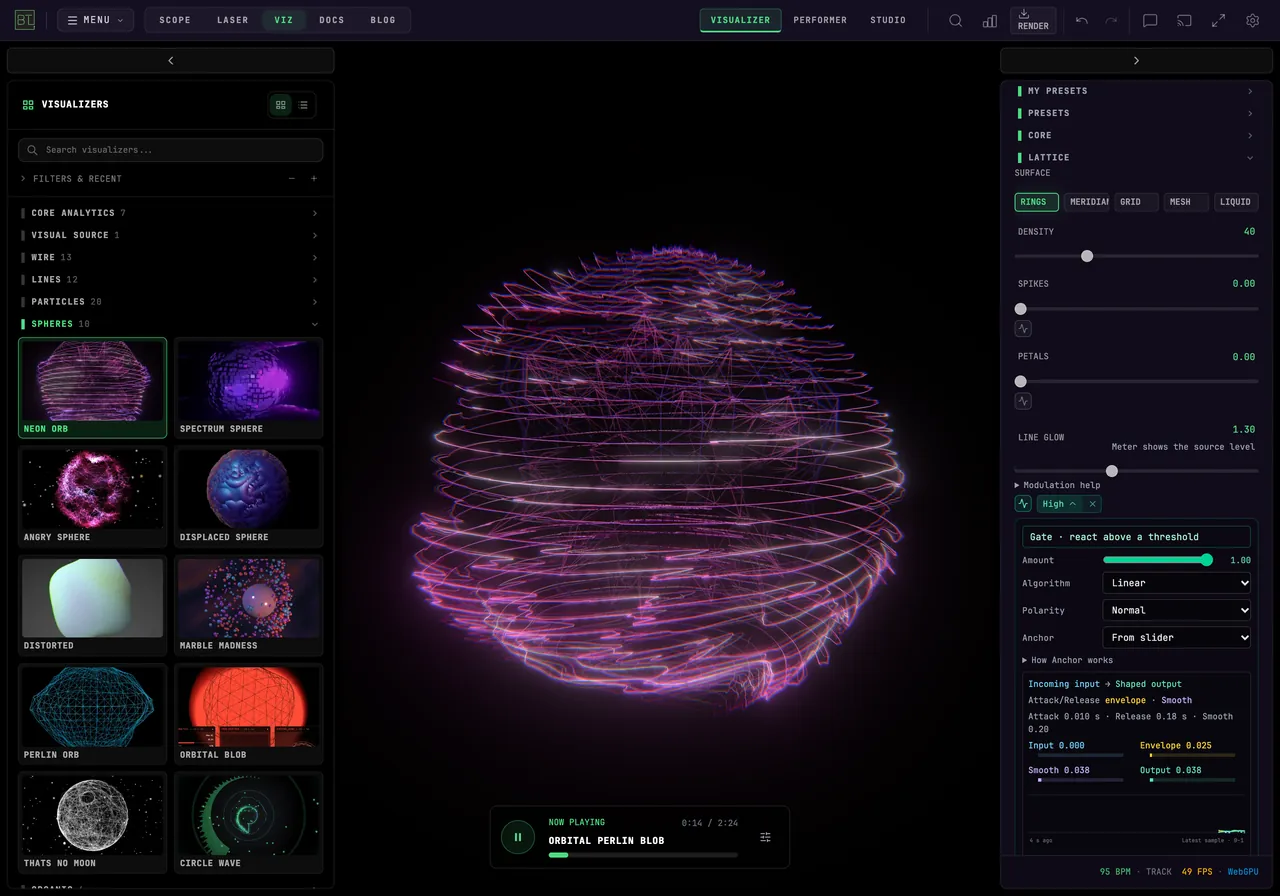Open the Menu dropdown
The width and height of the screenshot is (1280, 896).
pyautogui.click(x=95, y=20)
